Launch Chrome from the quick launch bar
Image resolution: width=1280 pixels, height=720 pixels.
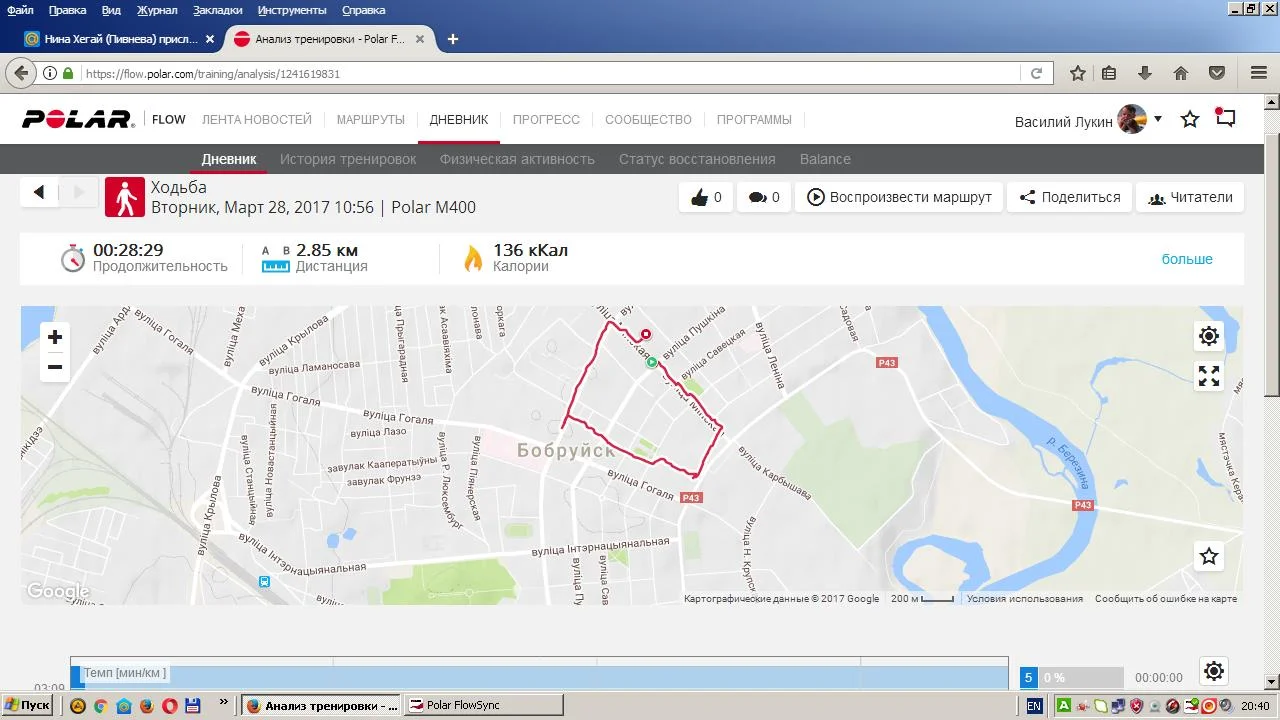pyautogui.click(x=100, y=706)
